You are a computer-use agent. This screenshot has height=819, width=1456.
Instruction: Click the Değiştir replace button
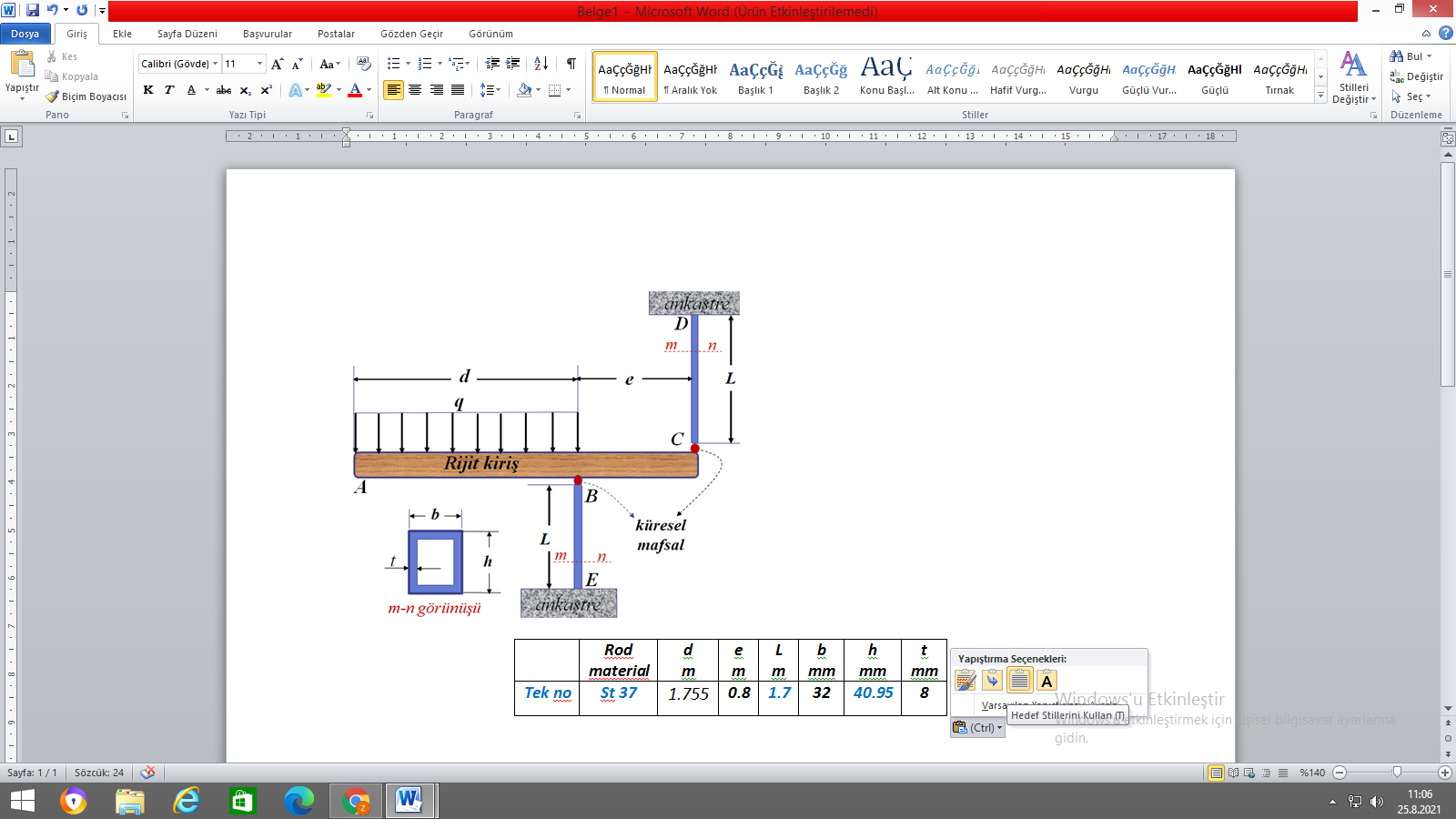tap(1417, 76)
